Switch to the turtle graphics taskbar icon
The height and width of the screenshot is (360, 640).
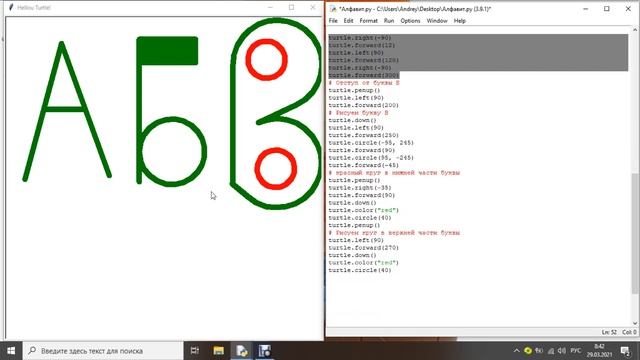pos(264,351)
